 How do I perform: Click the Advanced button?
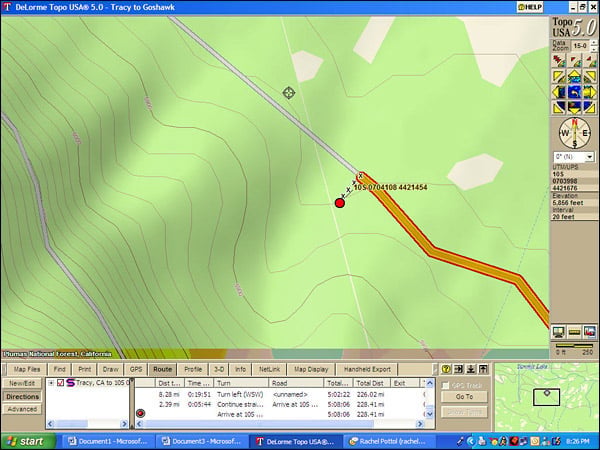[22, 409]
